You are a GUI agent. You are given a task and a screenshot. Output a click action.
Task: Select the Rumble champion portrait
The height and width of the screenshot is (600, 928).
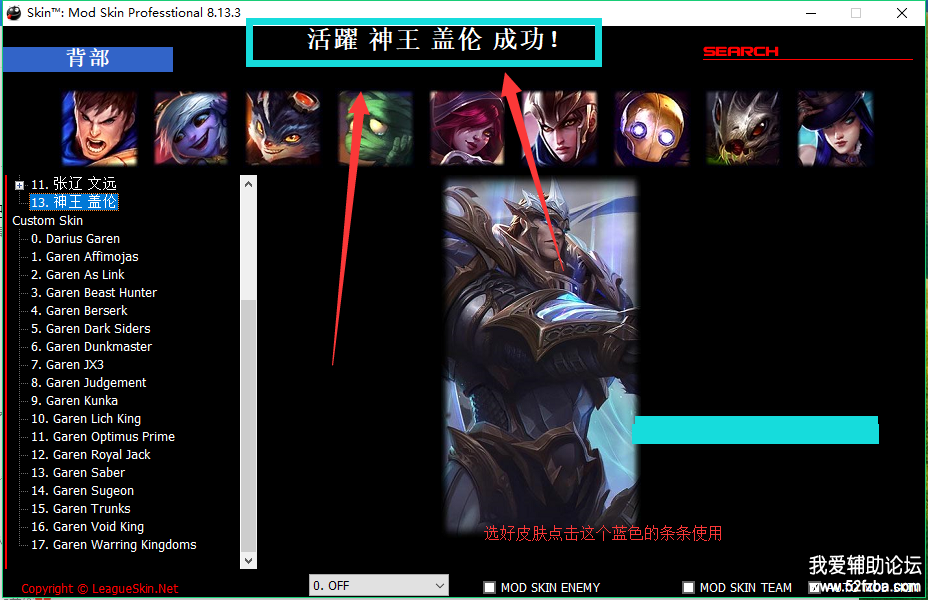coord(283,128)
